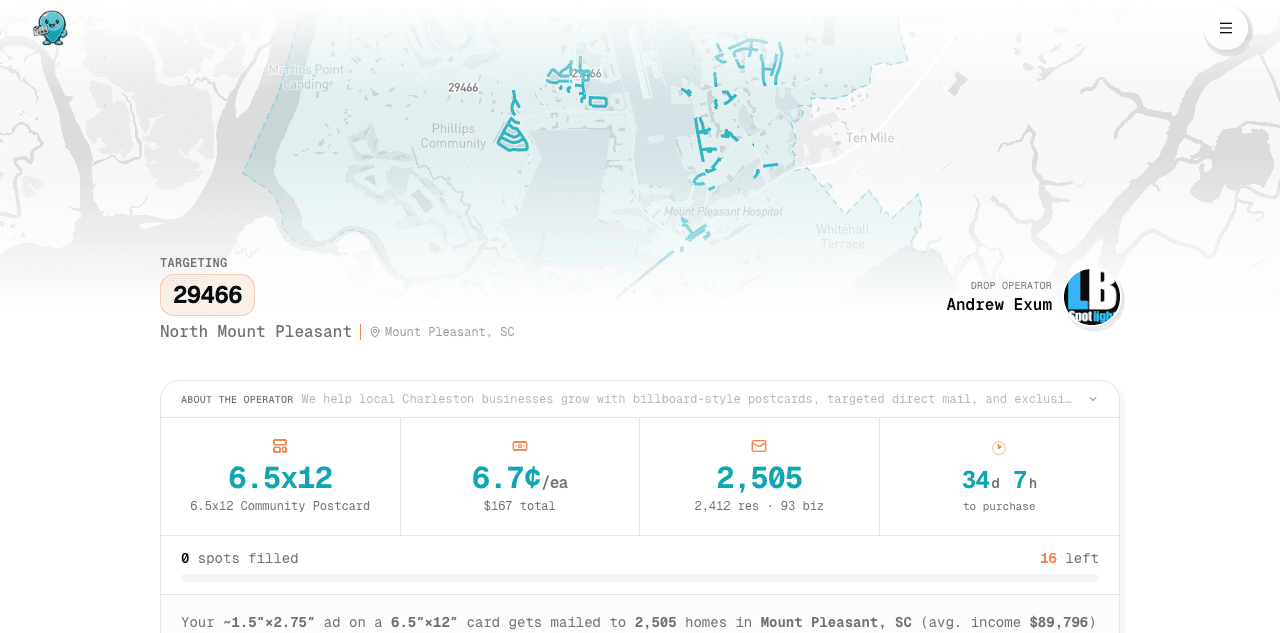Select the Ten Mile label on the map

point(870,138)
